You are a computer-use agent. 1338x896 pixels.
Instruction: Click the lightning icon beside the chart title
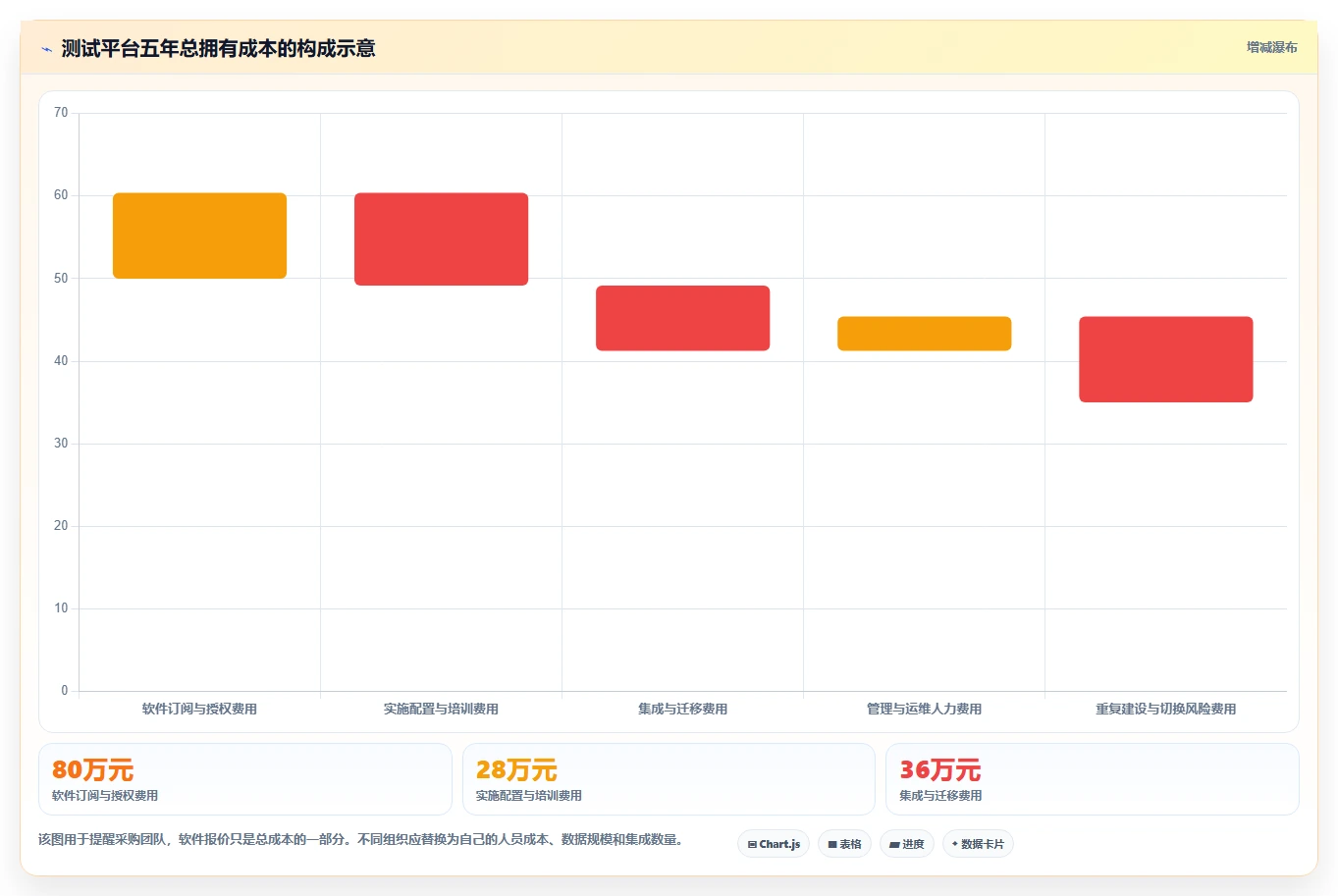pos(46,49)
